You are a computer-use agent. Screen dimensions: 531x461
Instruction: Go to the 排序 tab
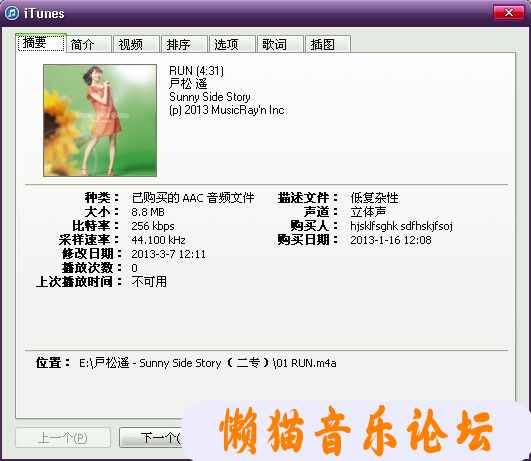[185, 44]
